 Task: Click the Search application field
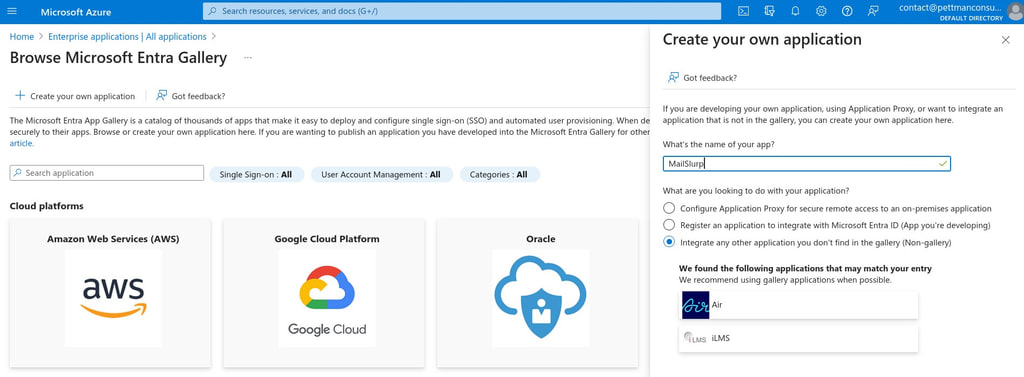tap(106, 173)
